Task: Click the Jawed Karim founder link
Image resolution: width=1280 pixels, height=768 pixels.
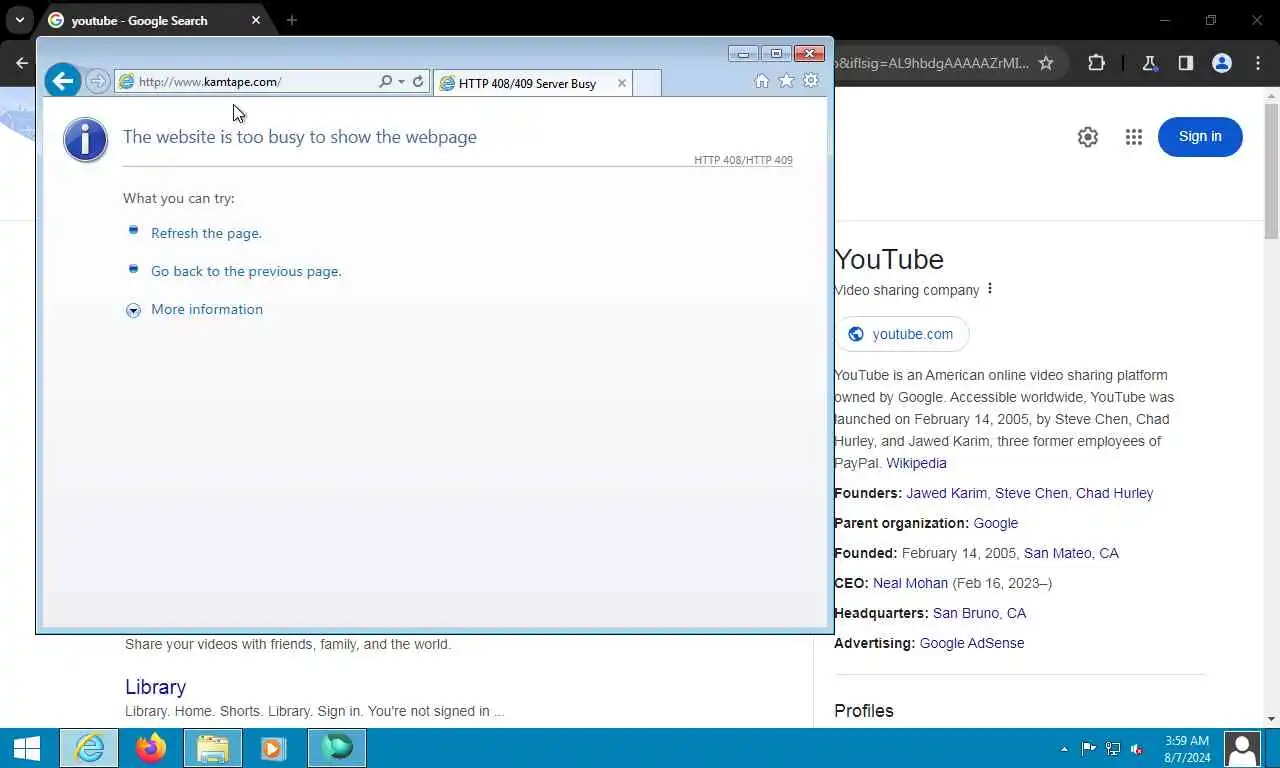Action: [946, 493]
